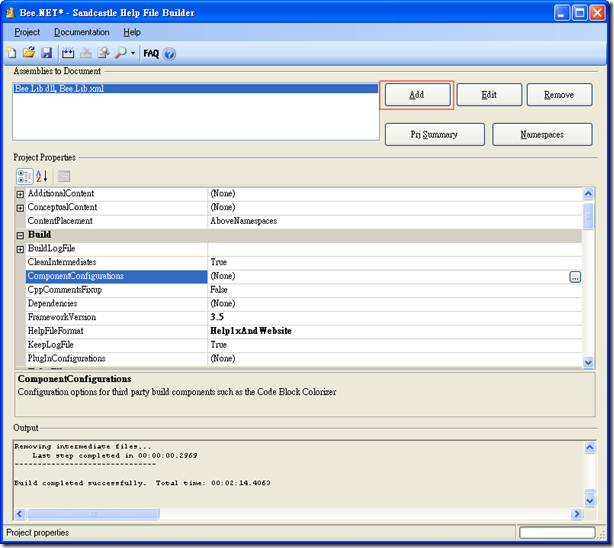614x548 pixels.
Task: Click the True value of KeepLogFile
Action: click(x=395, y=345)
